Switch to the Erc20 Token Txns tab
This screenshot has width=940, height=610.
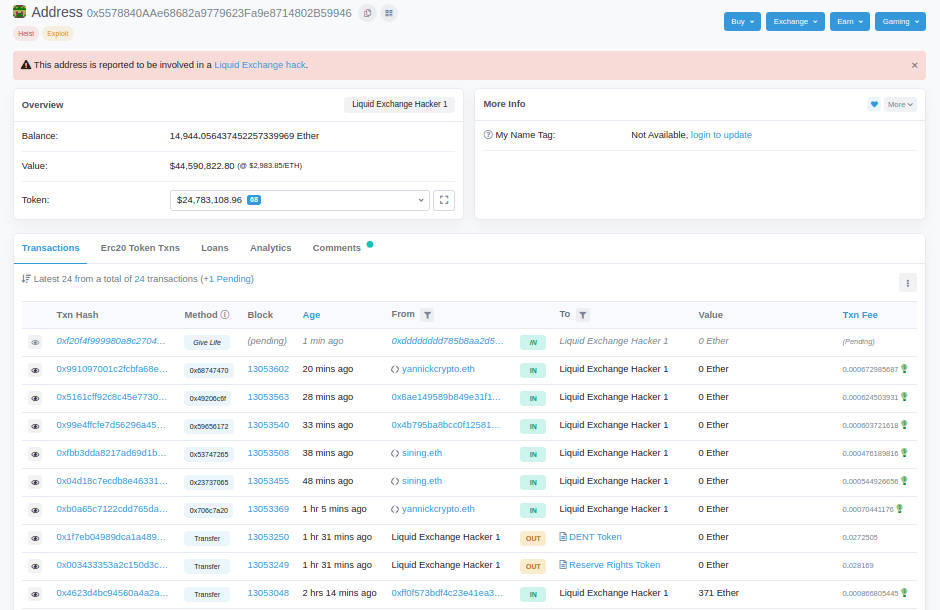click(140, 248)
